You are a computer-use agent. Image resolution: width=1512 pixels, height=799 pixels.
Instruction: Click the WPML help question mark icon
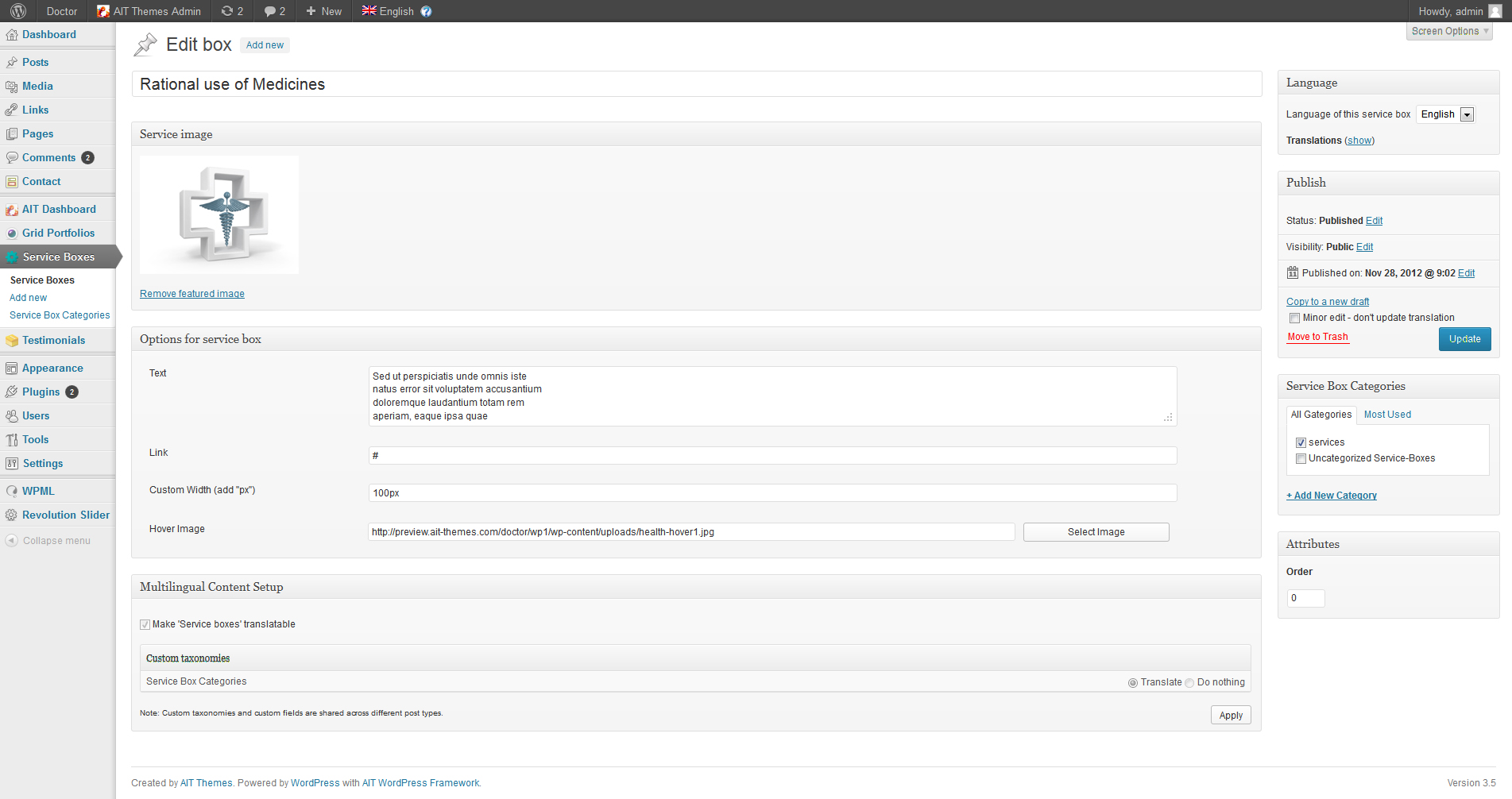[x=427, y=11]
